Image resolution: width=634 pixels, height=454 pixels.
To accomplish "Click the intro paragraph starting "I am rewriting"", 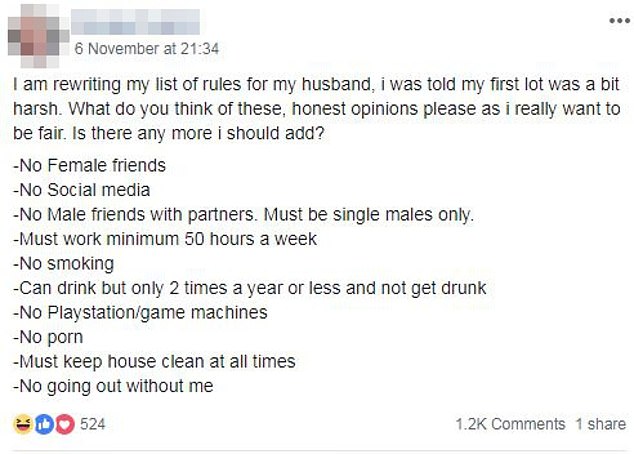I will [317, 109].
